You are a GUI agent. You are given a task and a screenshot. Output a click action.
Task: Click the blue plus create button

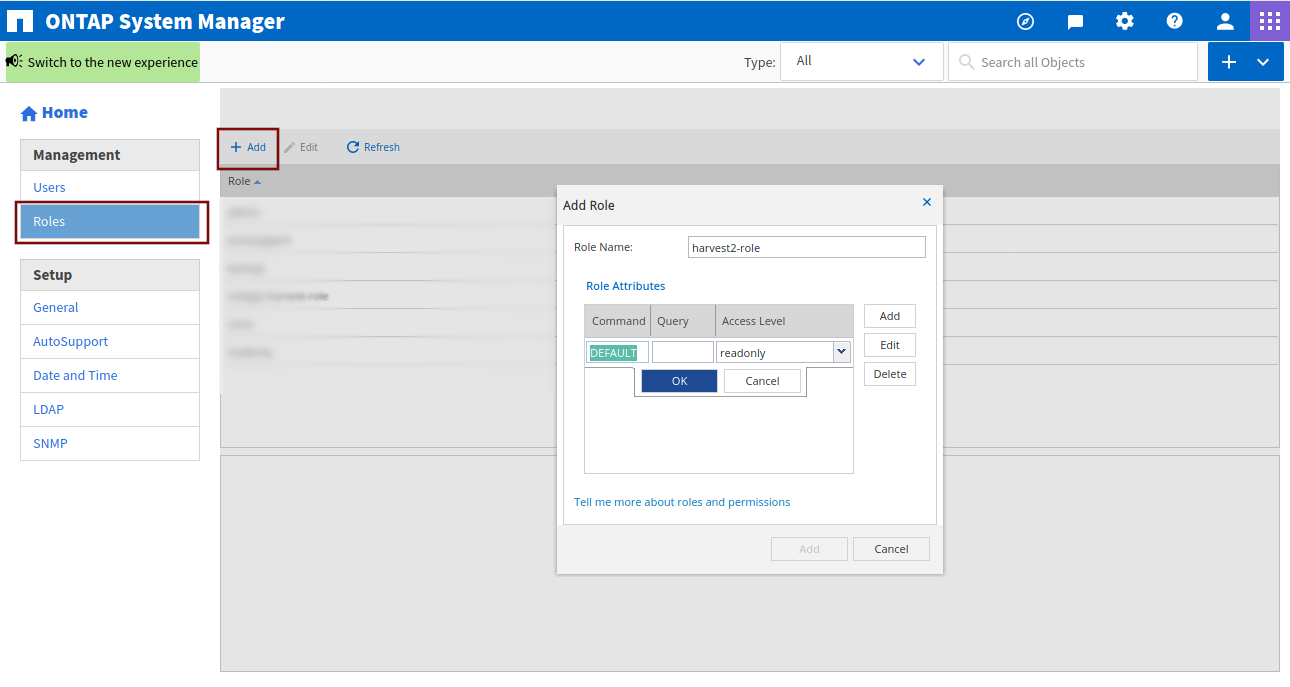coord(1229,62)
